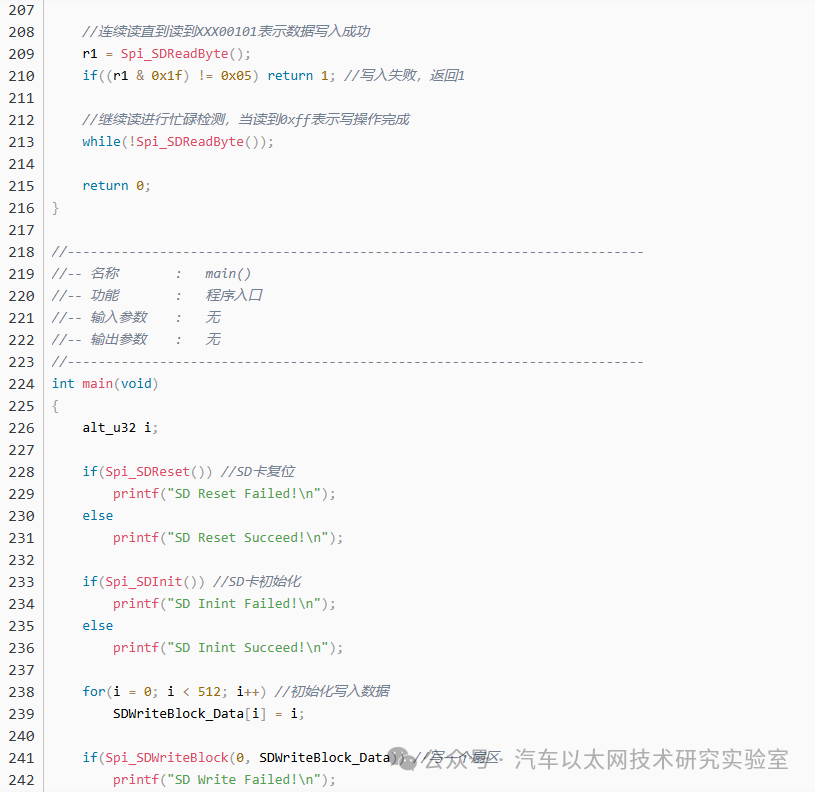Screen dimensions: 815x792
Task: Click comment on line 212 about 0xff
Action: click(x=246, y=120)
